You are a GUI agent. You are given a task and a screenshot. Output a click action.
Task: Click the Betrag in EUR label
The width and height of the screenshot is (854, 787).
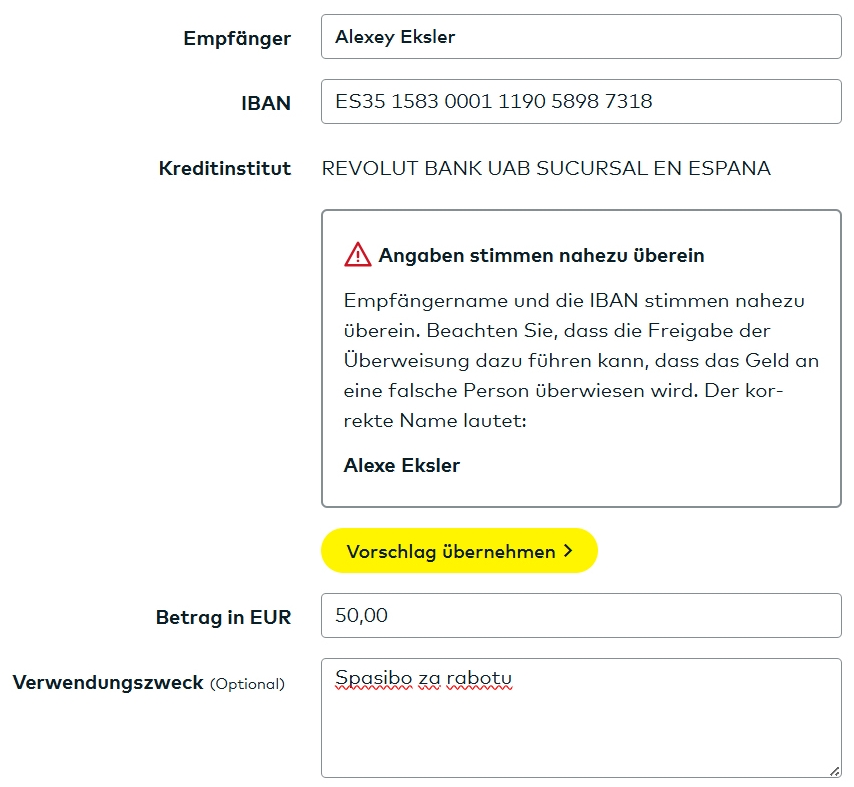click(x=223, y=617)
